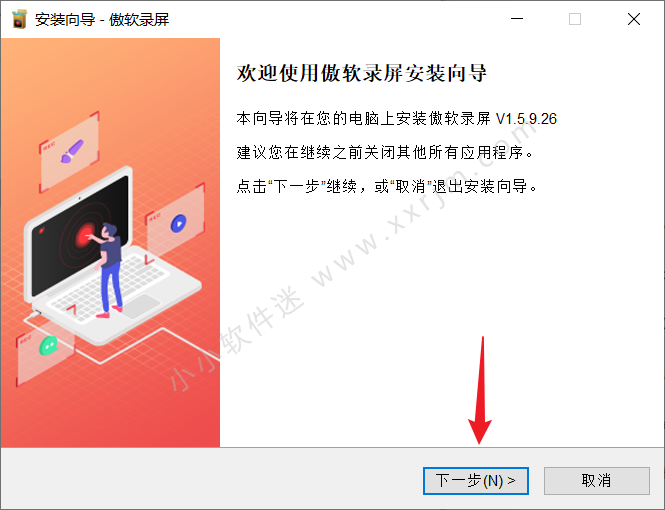Click the instruction line mentioning 下一步 and 取消
The image size is (665, 510).
tap(387, 186)
